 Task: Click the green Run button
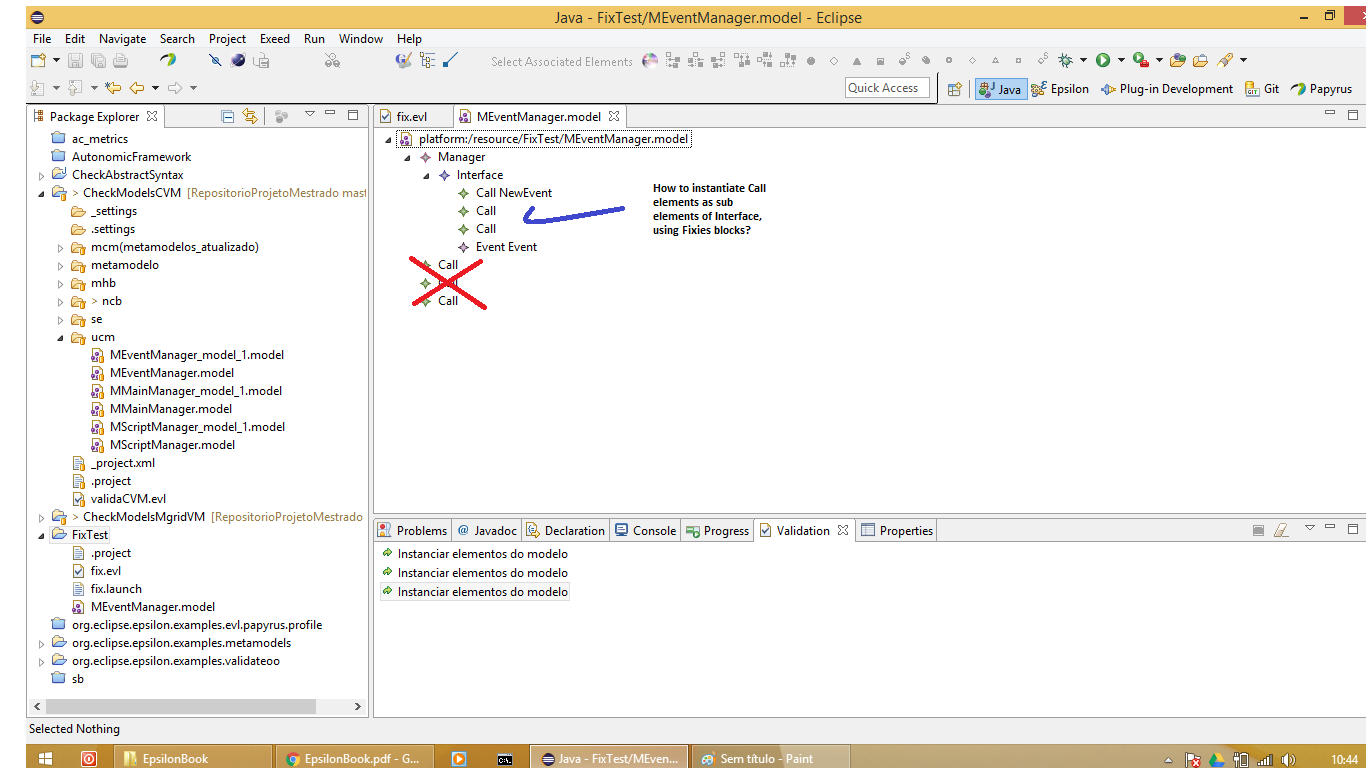pyautogui.click(x=1103, y=61)
